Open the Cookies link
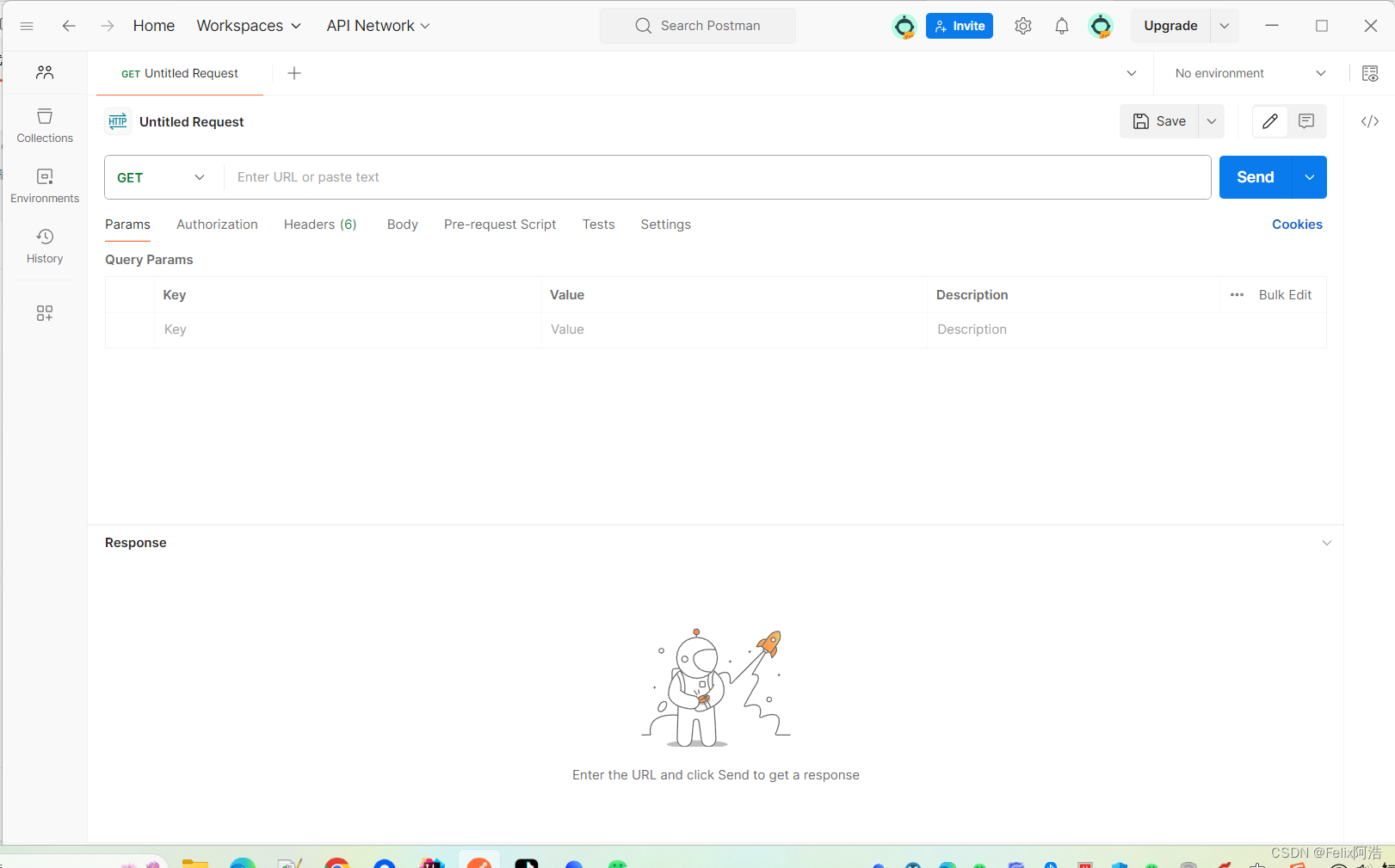This screenshot has width=1395, height=868. coord(1297,225)
